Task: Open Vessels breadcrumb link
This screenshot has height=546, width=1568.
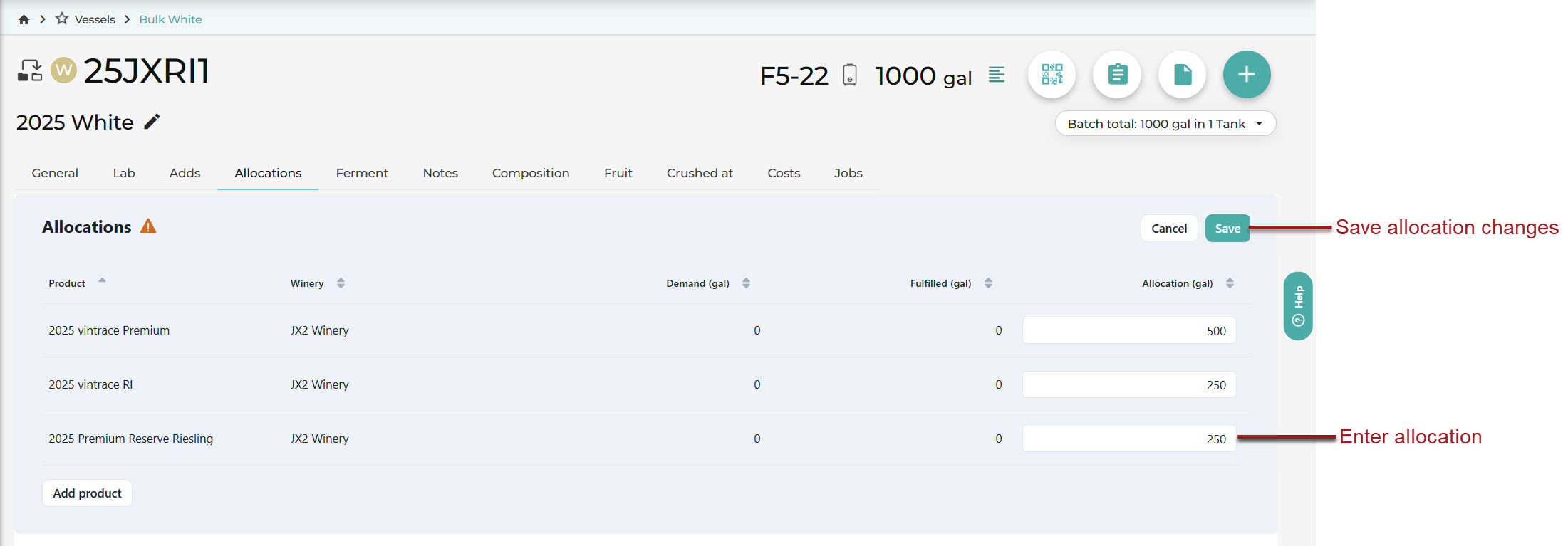Action: [95, 19]
